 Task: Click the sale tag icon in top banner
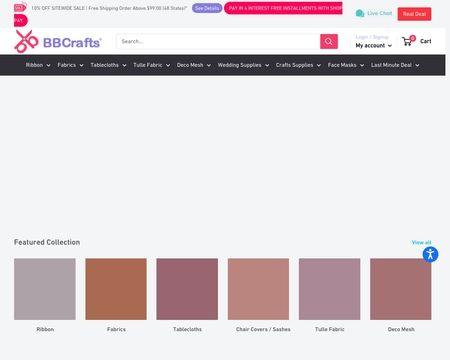pos(20,7)
